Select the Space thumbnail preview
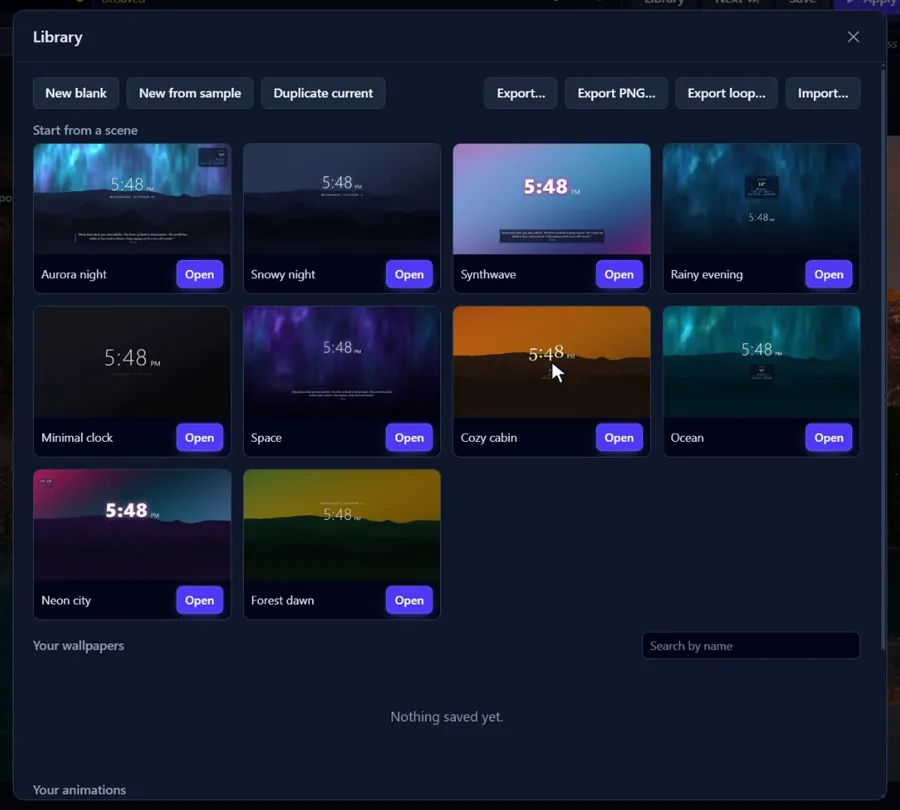The width and height of the screenshot is (900, 810). (x=342, y=362)
